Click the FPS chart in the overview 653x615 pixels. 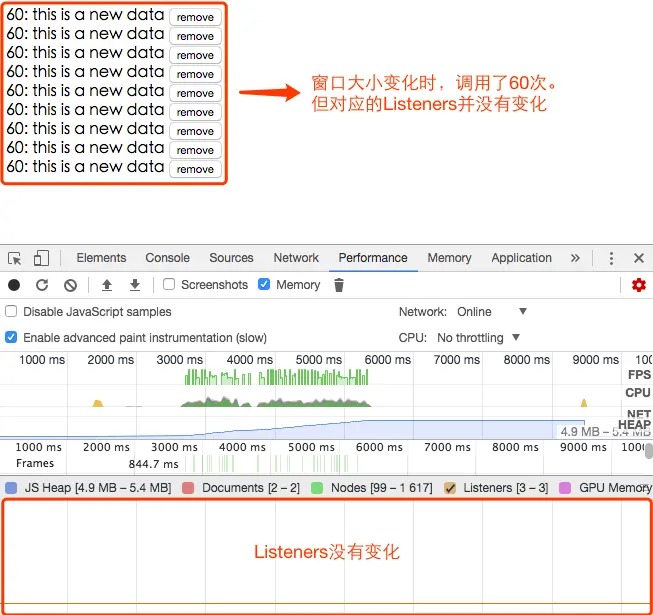(x=276, y=377)
